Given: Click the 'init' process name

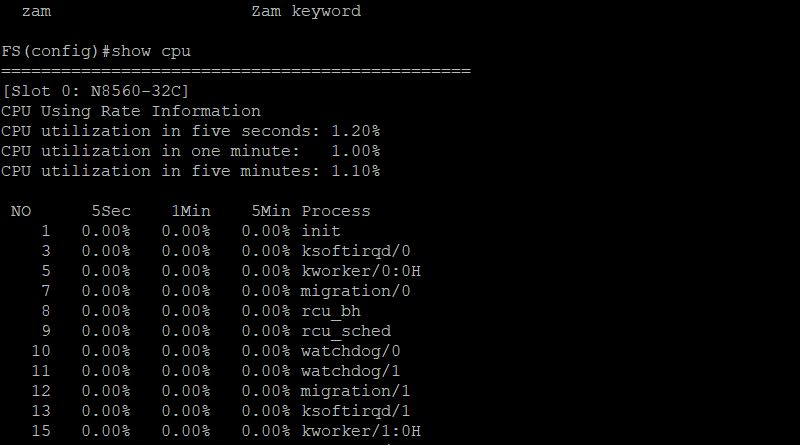Looking at the screenshot, I should [321, 231].
